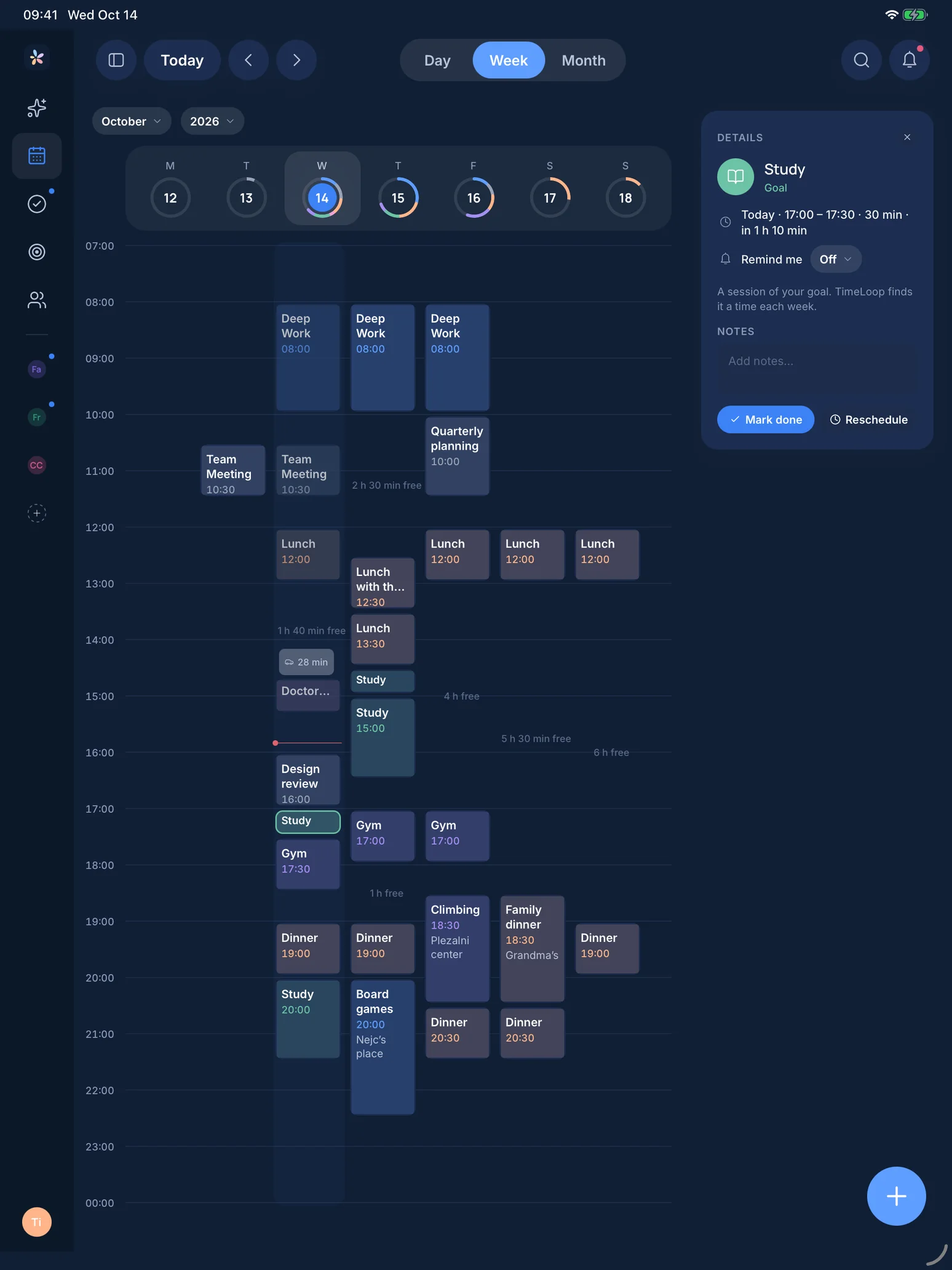Viewport: 952px width, 1270px height.
Task: Select Thursday 15 progress ring
Action: click(398, 198)
